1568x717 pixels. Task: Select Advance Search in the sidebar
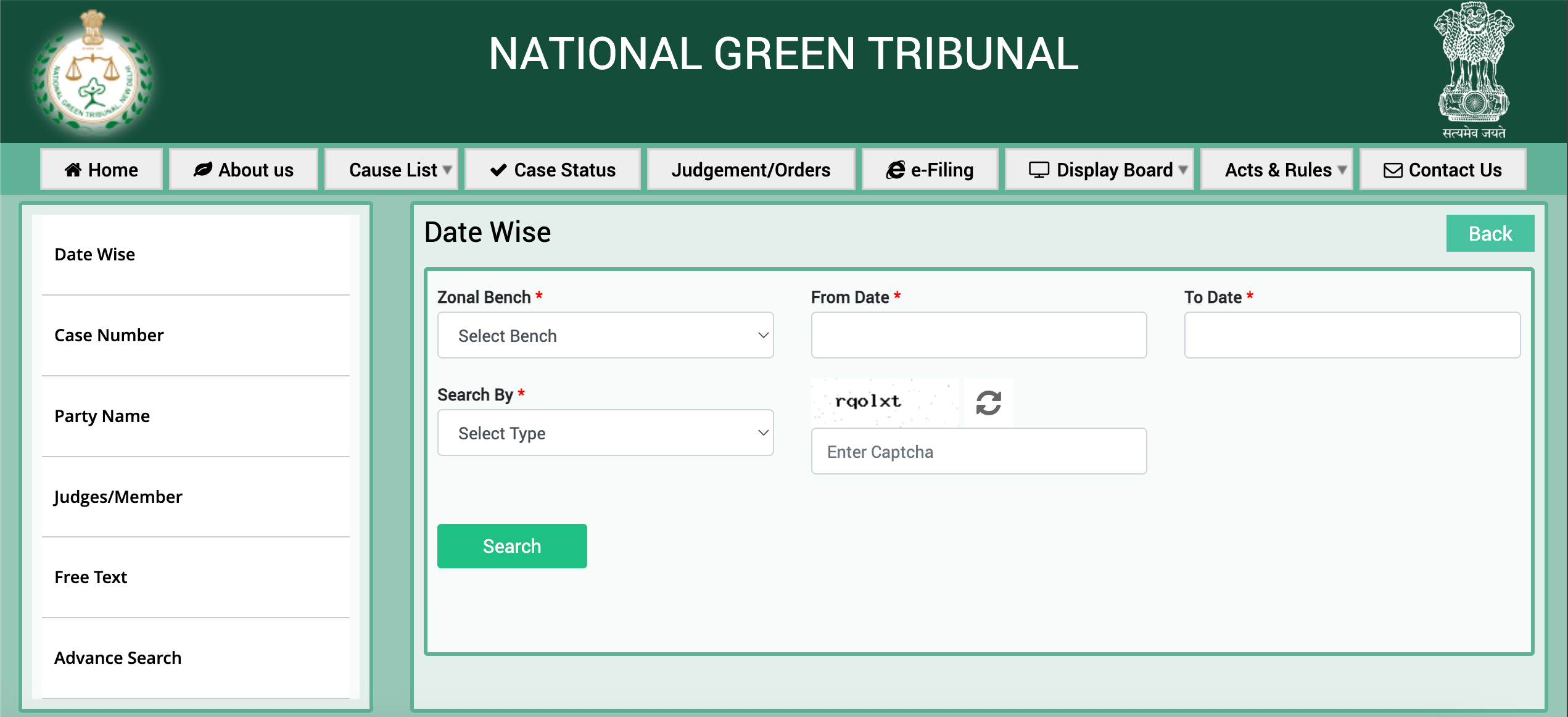coord(118,658)
